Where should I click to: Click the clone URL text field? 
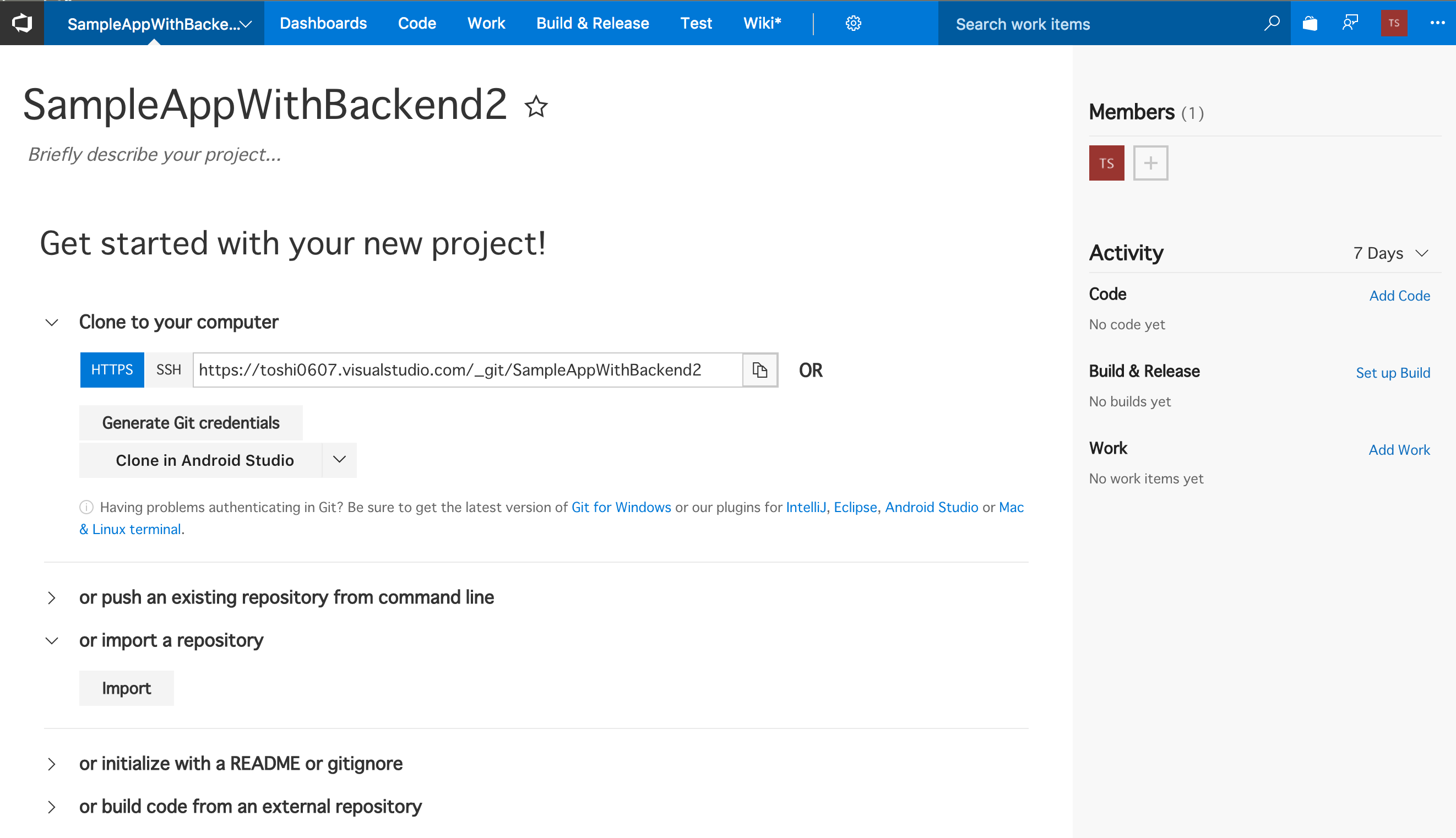click(x=468, y=370)
